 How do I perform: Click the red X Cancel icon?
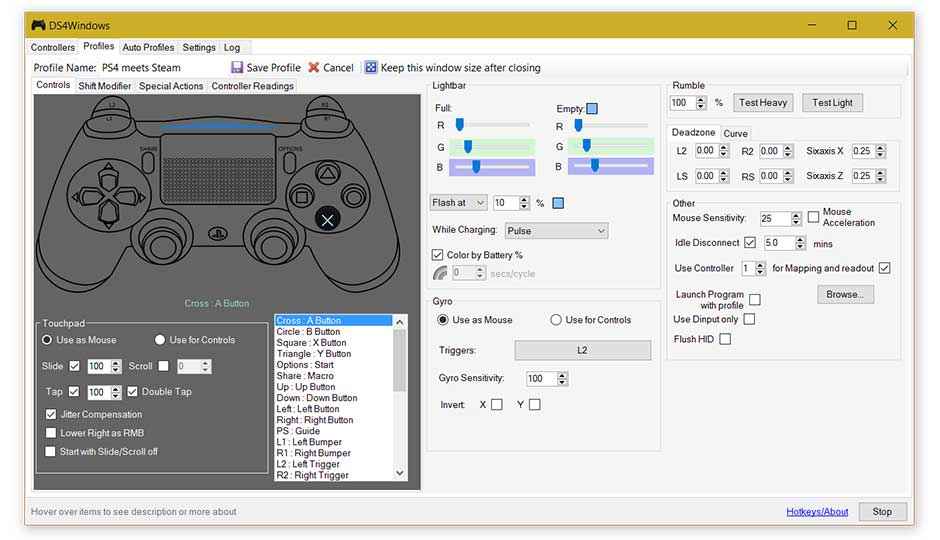[313, 67]
